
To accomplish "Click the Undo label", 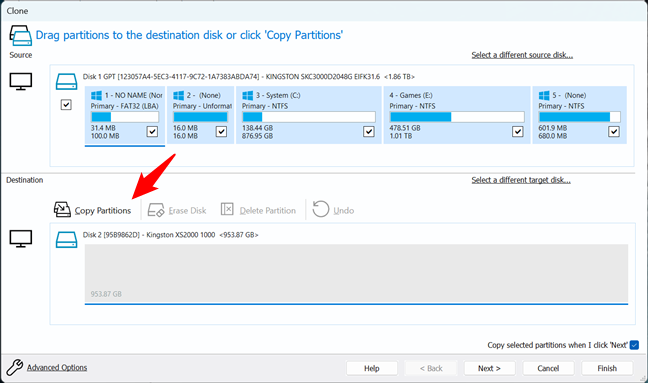I will click(x=343, y=211).
